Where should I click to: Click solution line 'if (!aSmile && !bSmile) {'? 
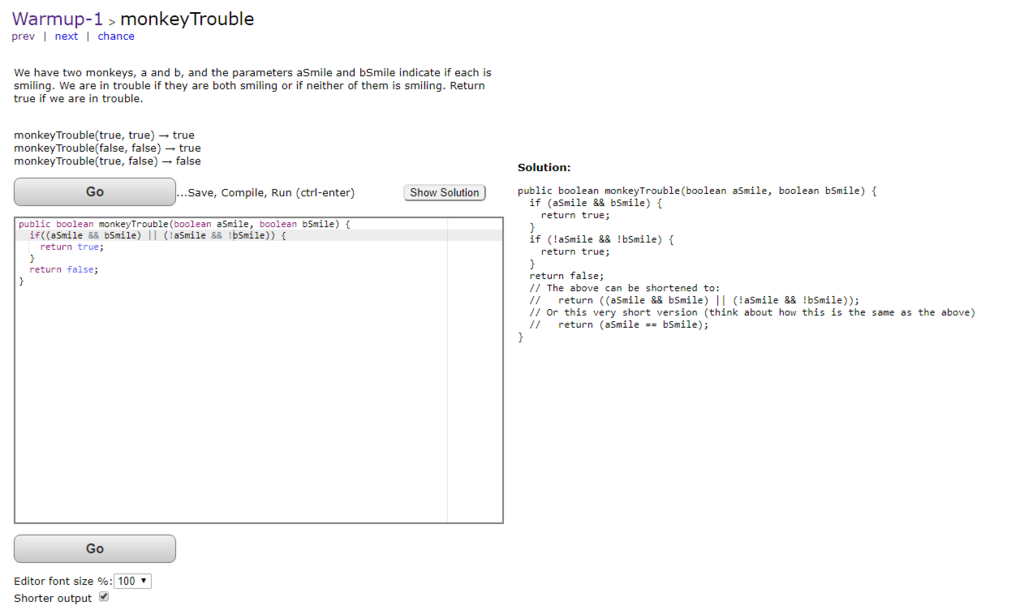601,240
